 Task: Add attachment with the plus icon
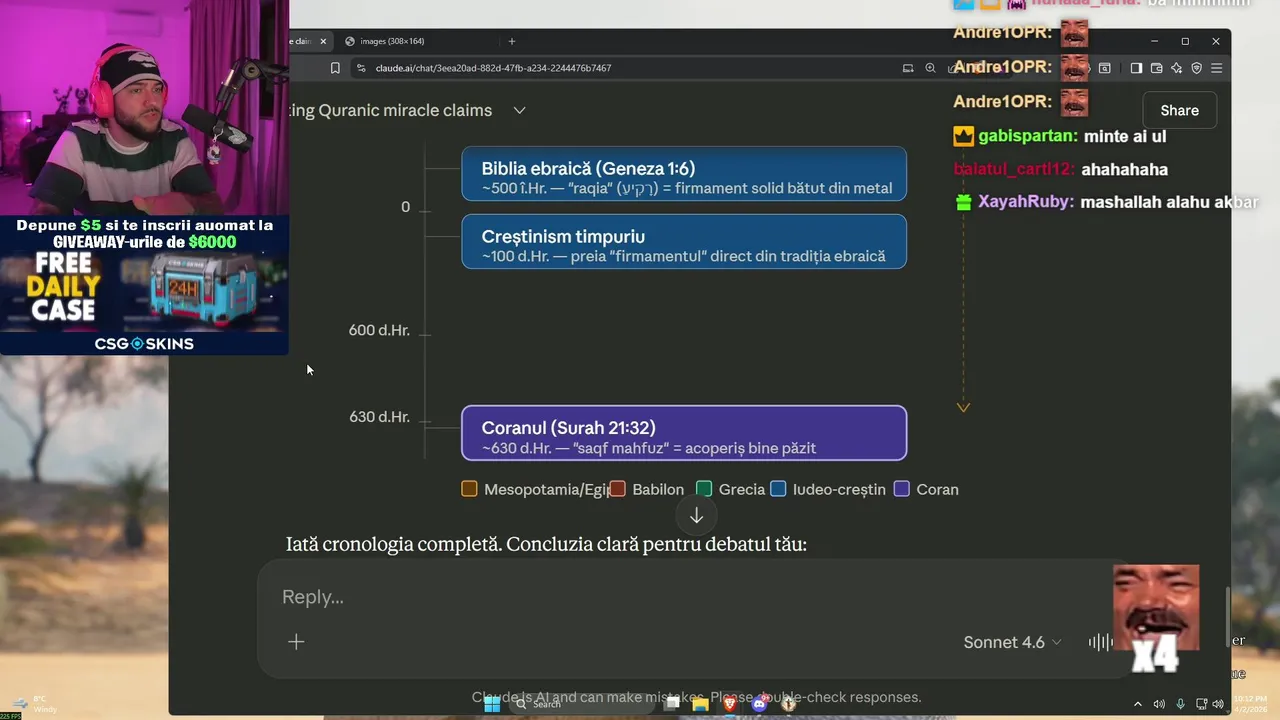[x=296, y=642]
